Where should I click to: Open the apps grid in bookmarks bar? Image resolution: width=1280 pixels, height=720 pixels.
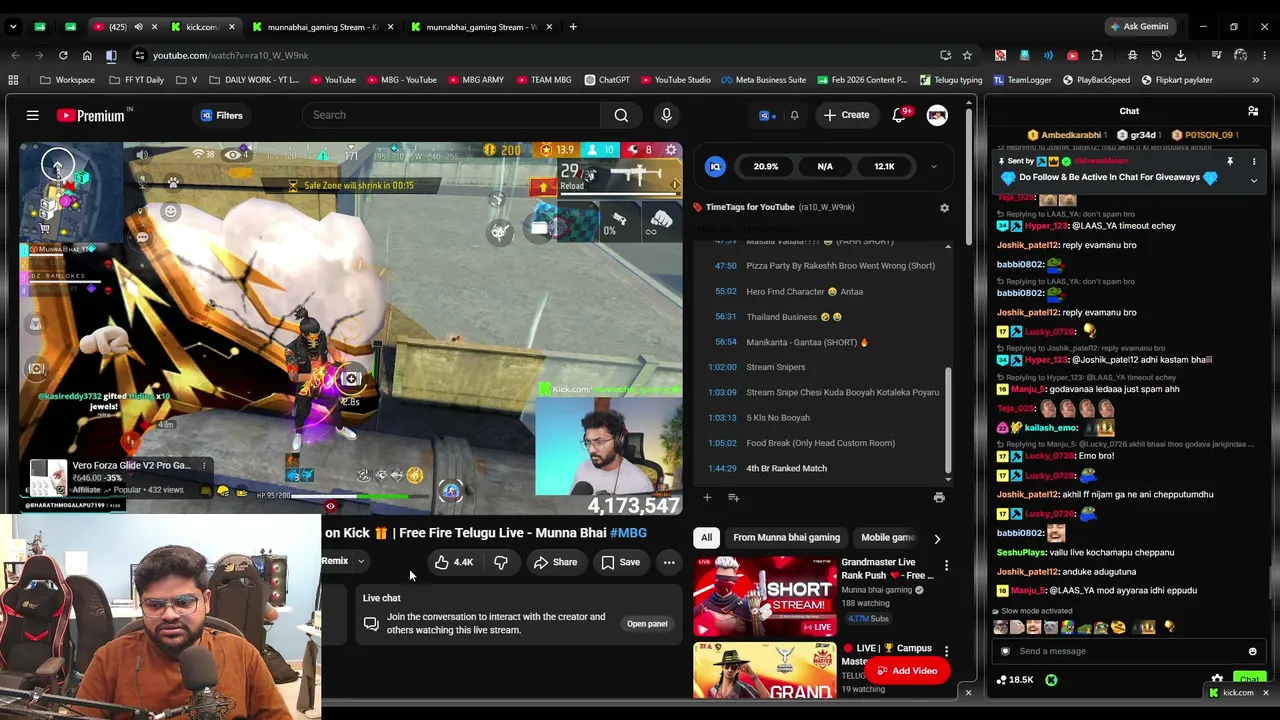[x=13, y=80]
